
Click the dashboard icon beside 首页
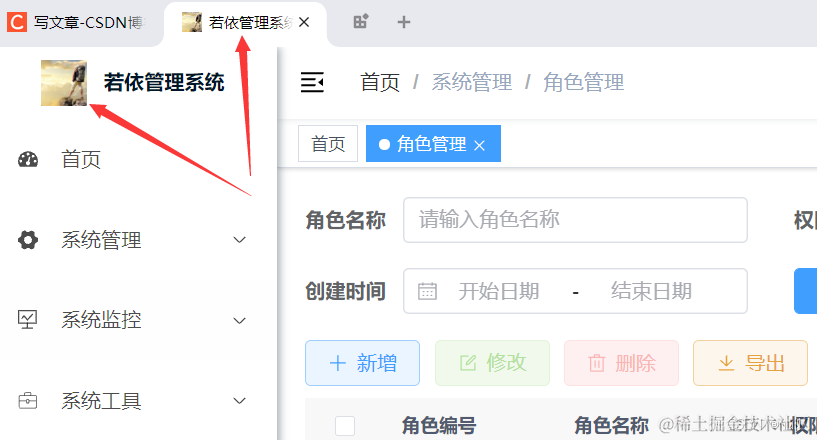click(28, 159)
